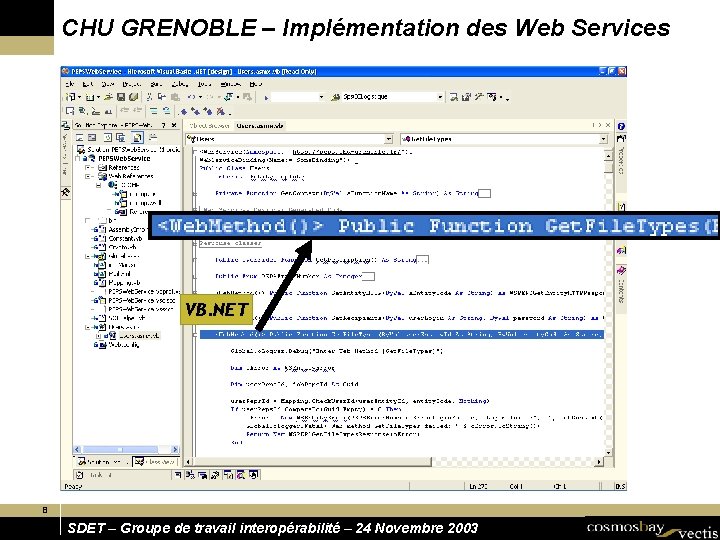Click the Undo arrow icon

click(192, 97)
